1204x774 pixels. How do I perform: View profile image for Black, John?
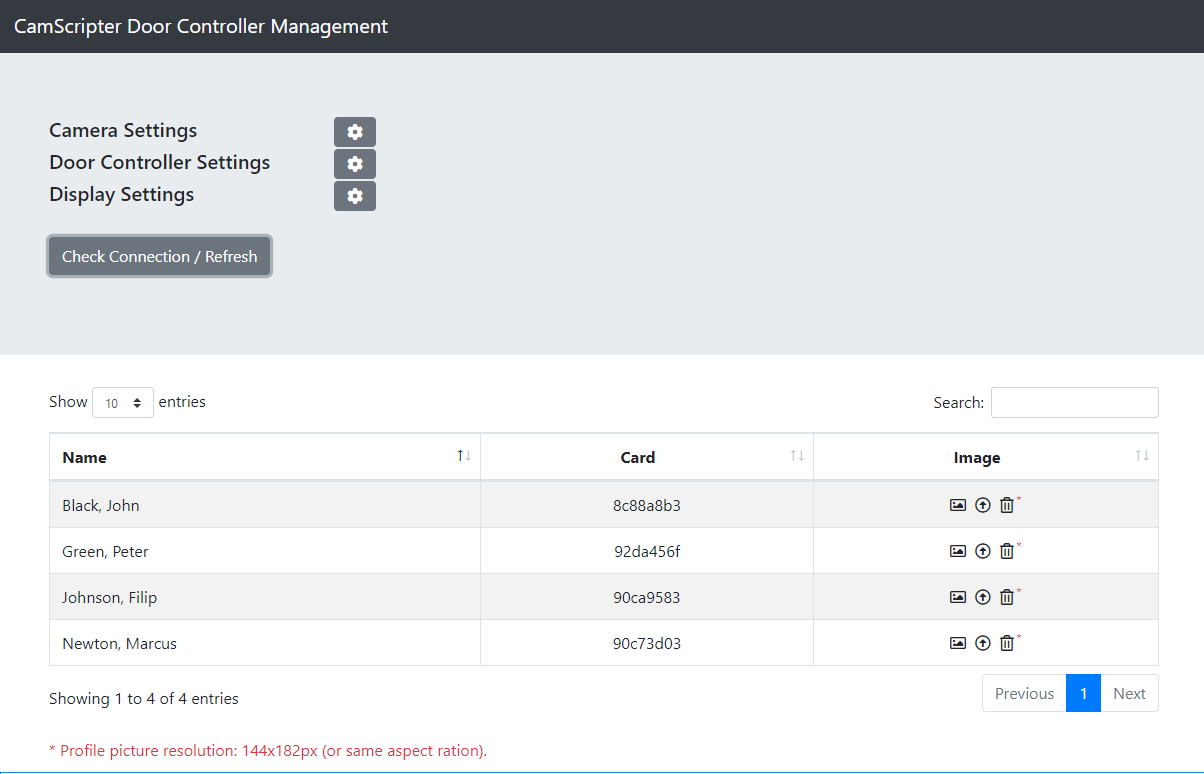pyautogui.click(x=957, y=506)
